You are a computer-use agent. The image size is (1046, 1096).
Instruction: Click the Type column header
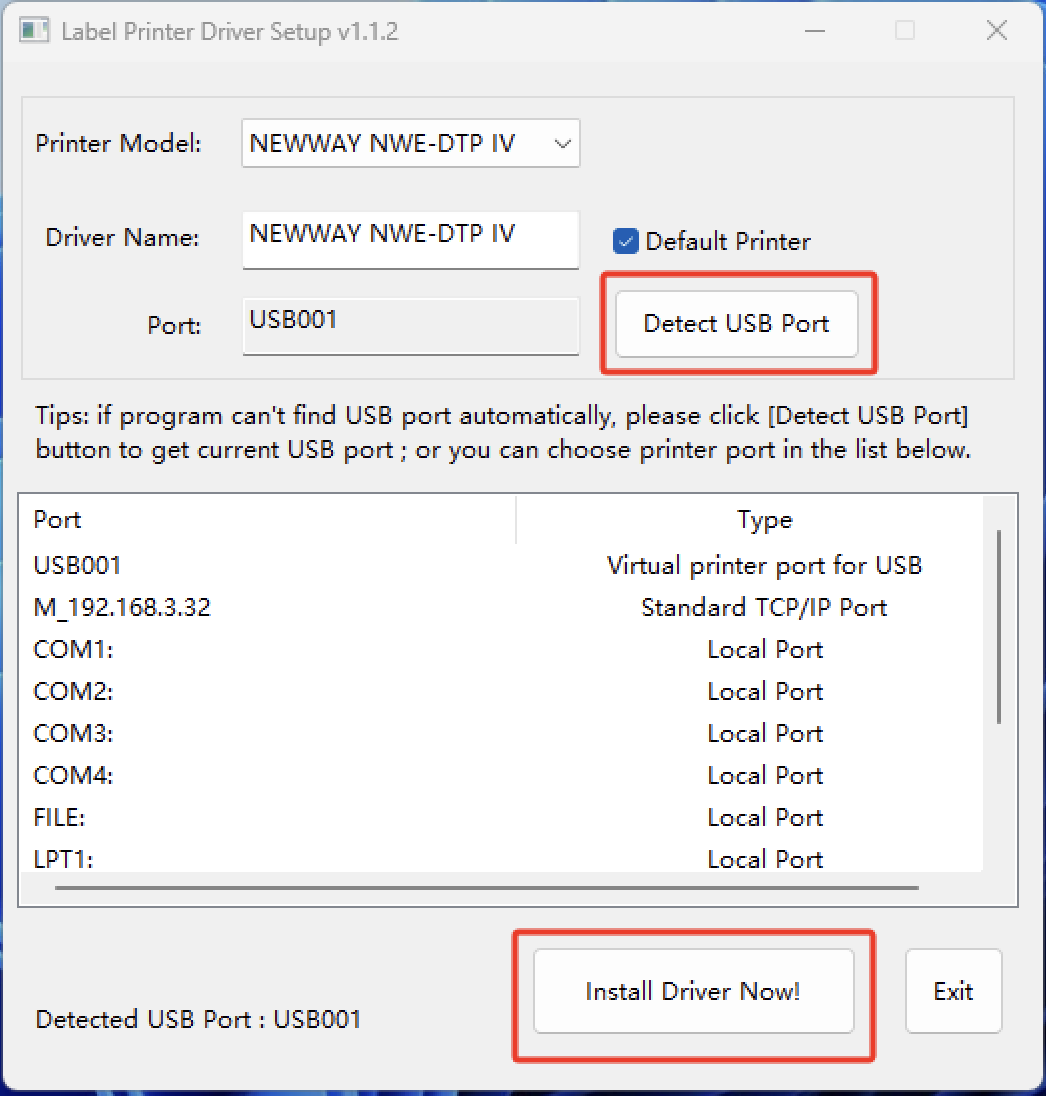pos(750,520)
